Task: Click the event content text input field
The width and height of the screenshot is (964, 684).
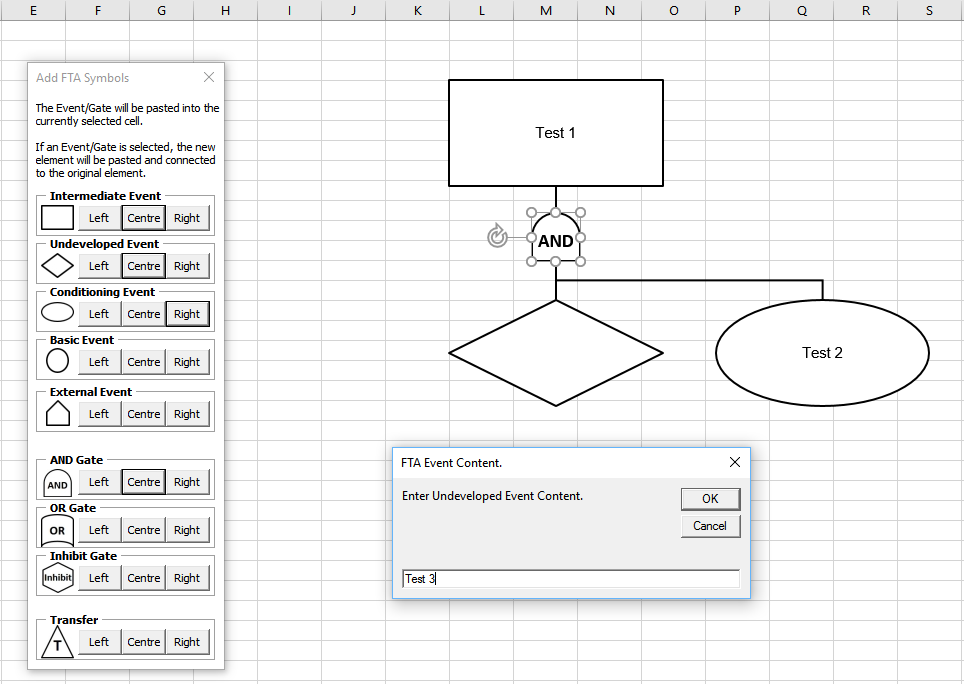Action: coord(570,579)
